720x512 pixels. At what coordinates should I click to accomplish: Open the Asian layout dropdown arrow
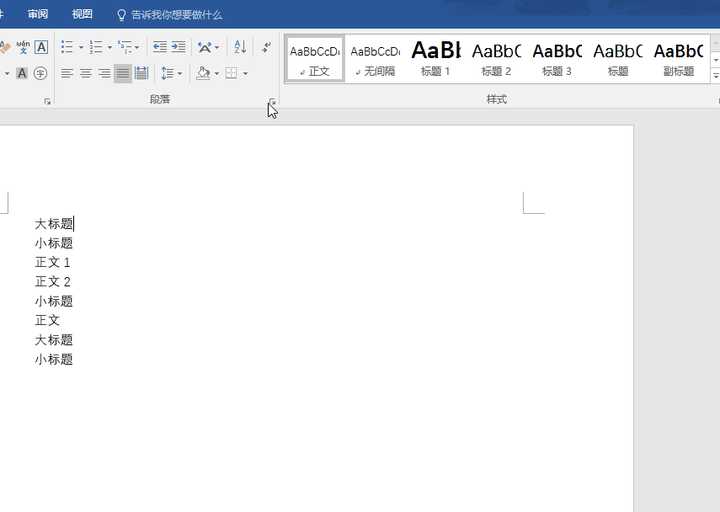point(217,47)
